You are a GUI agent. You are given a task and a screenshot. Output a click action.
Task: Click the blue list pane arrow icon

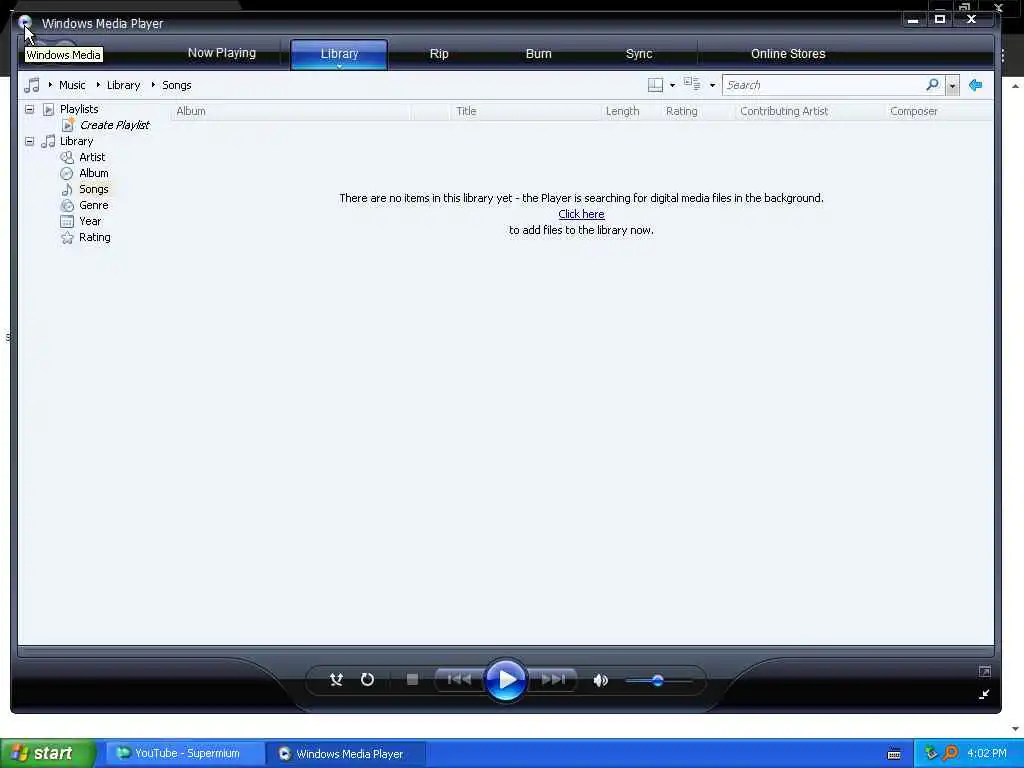click(x=976, y=85)
